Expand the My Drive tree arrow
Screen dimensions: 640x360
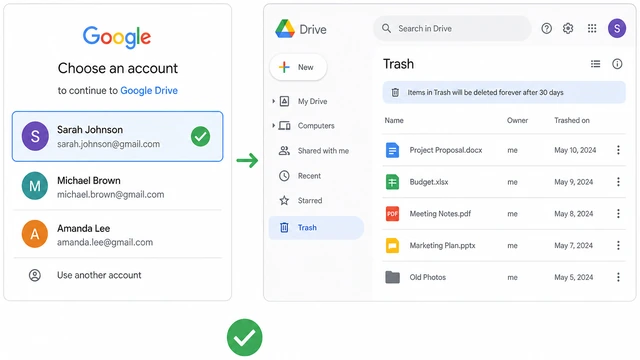pos(273,101)
